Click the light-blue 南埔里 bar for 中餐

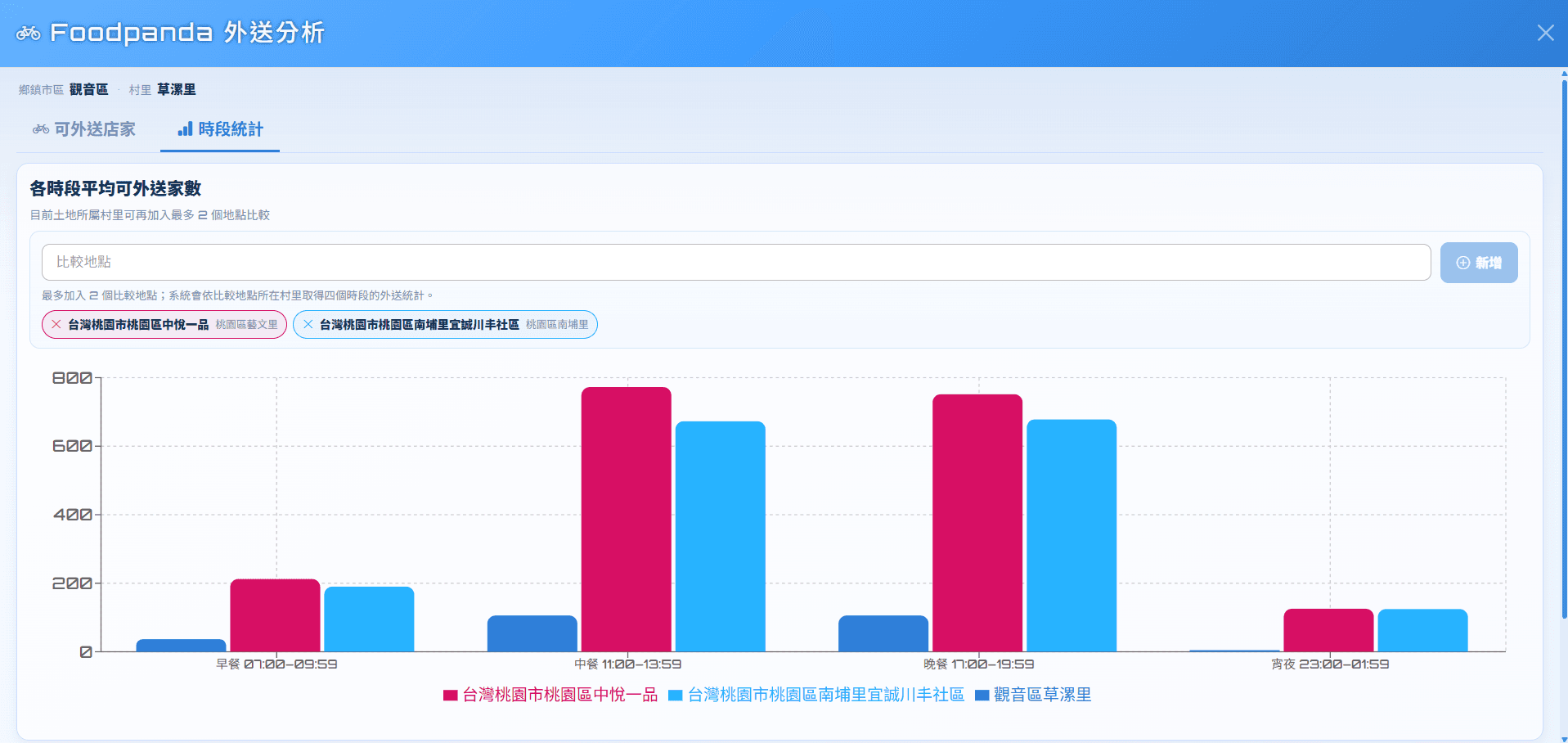pos(721,537)
